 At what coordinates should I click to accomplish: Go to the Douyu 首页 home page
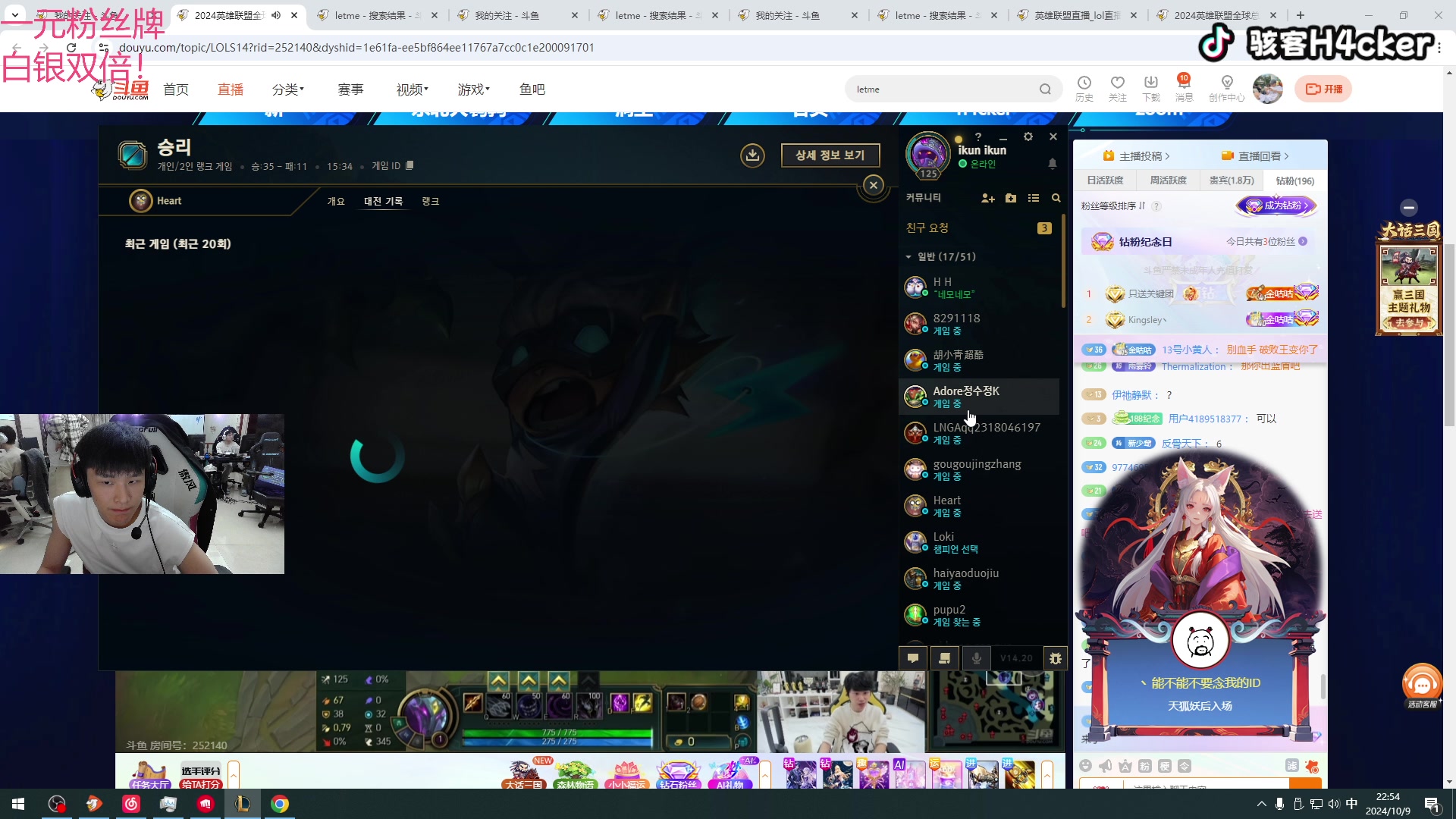[176, 89]
